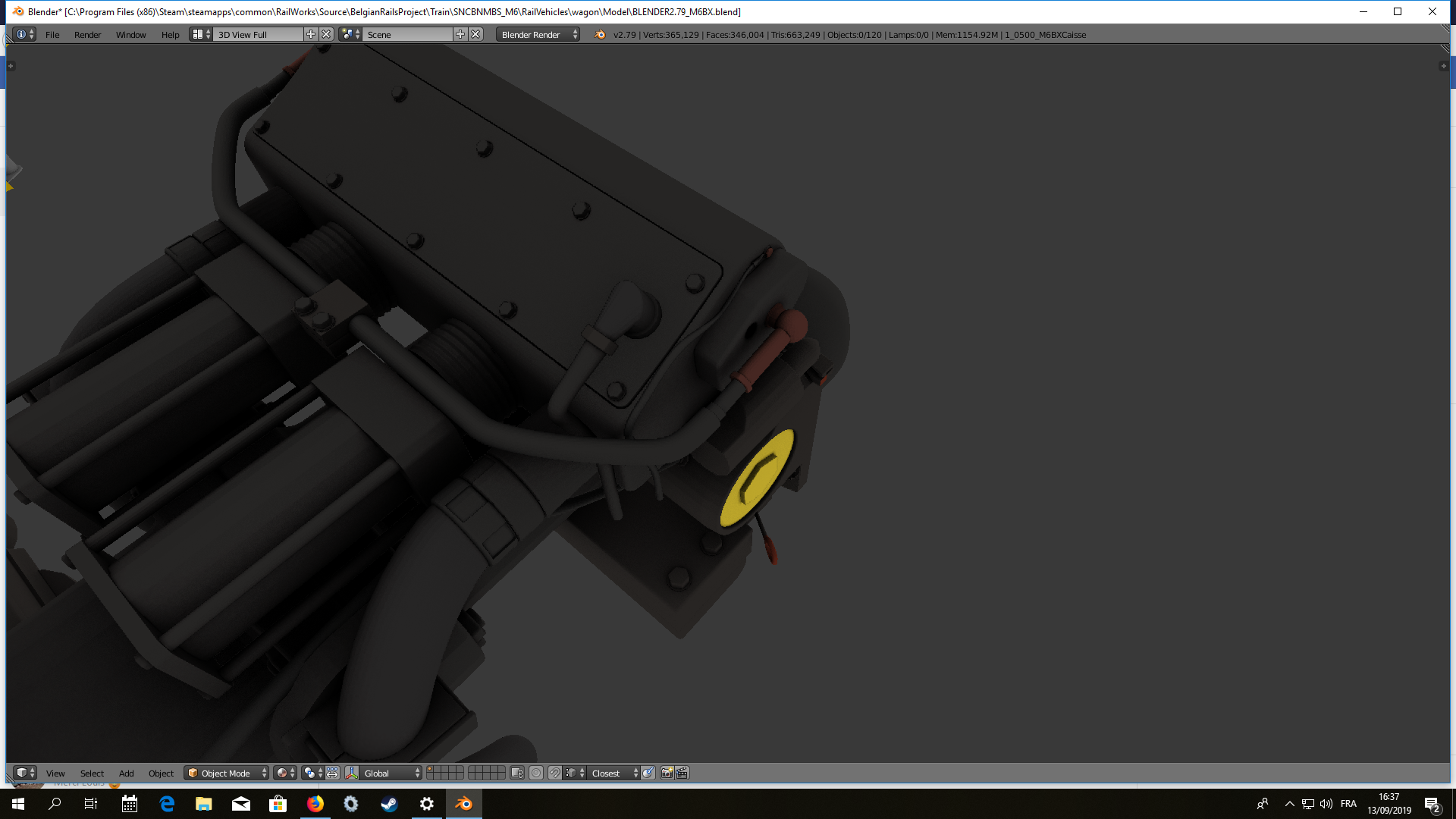
Task: Open Steam from the Windows taskbar
Action: [x=389, y=804]
